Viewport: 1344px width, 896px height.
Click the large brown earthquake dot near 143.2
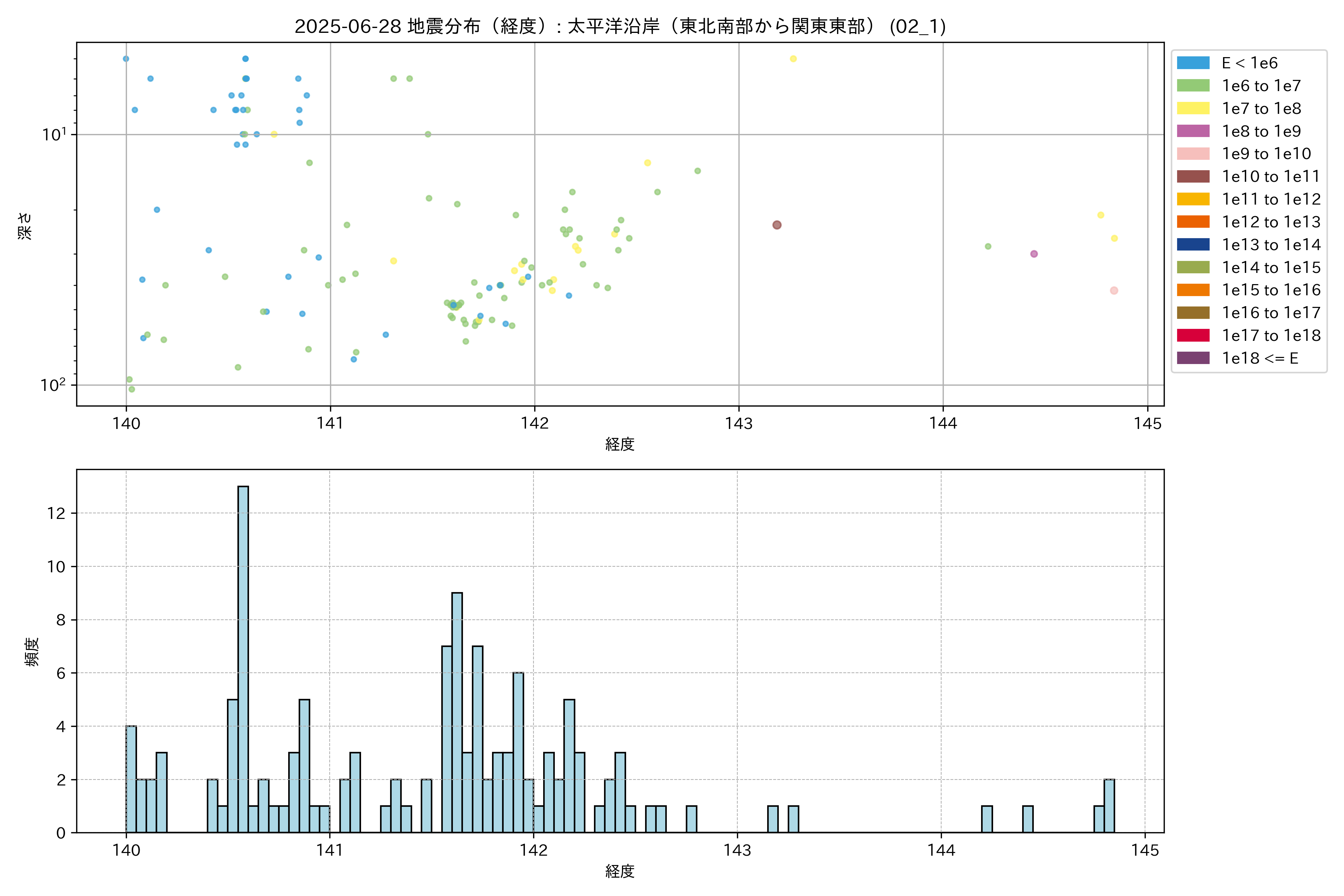pyautogui.click(x=777, y=225)
